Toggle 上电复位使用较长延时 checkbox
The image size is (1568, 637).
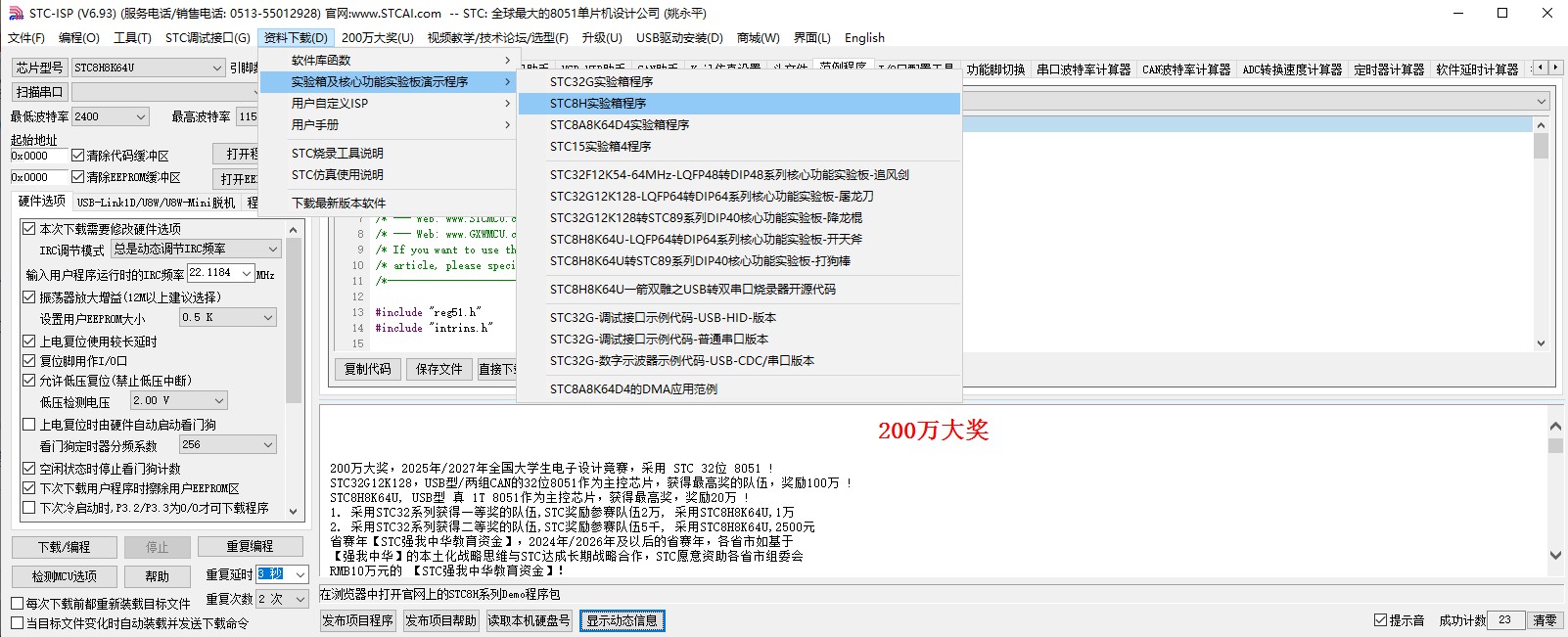(29, 341)
